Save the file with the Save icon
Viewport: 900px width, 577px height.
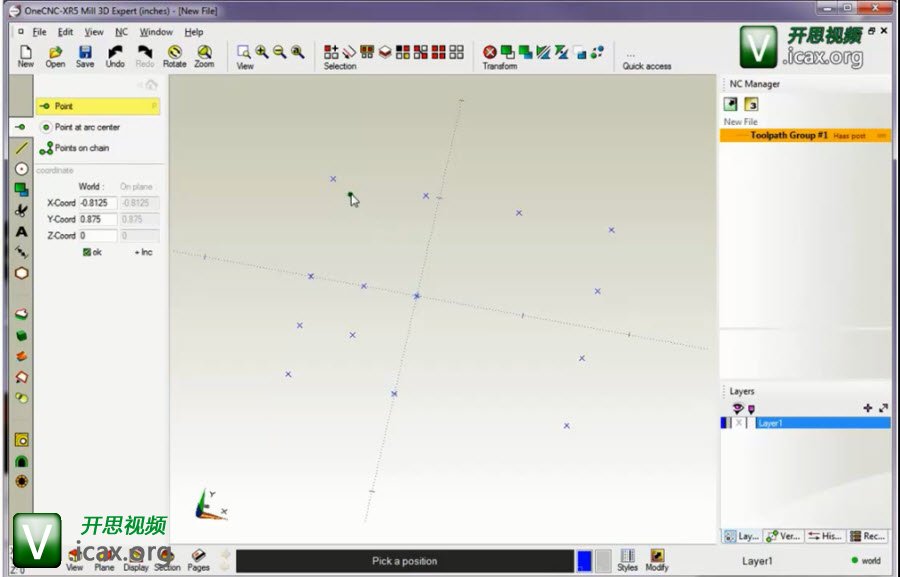click(x=85, y=56)
